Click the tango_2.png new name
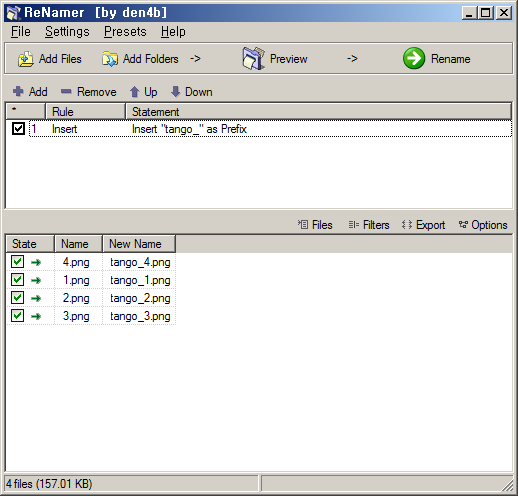 pyautogui.click(x=140, y=298)
